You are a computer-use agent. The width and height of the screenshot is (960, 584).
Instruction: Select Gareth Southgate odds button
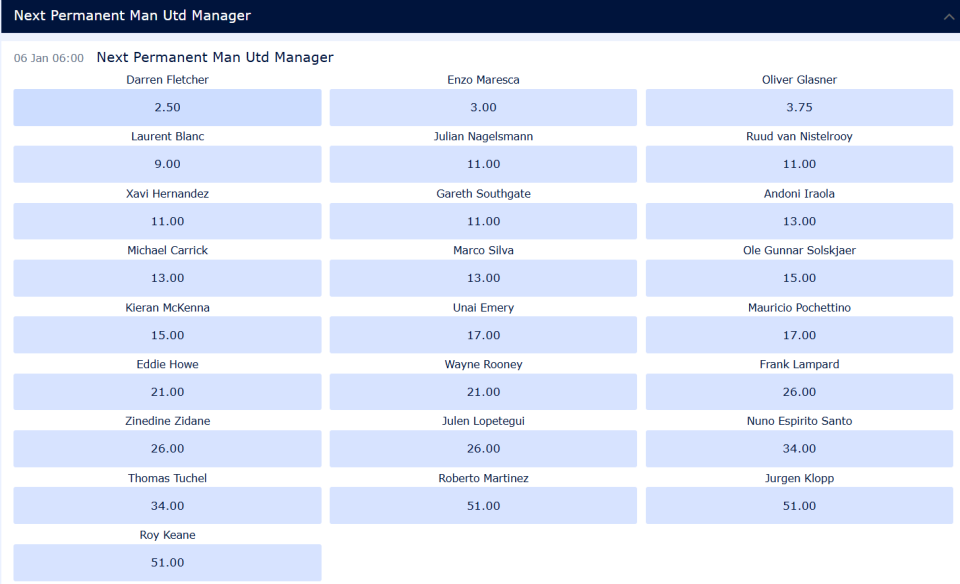coord(483,221)
